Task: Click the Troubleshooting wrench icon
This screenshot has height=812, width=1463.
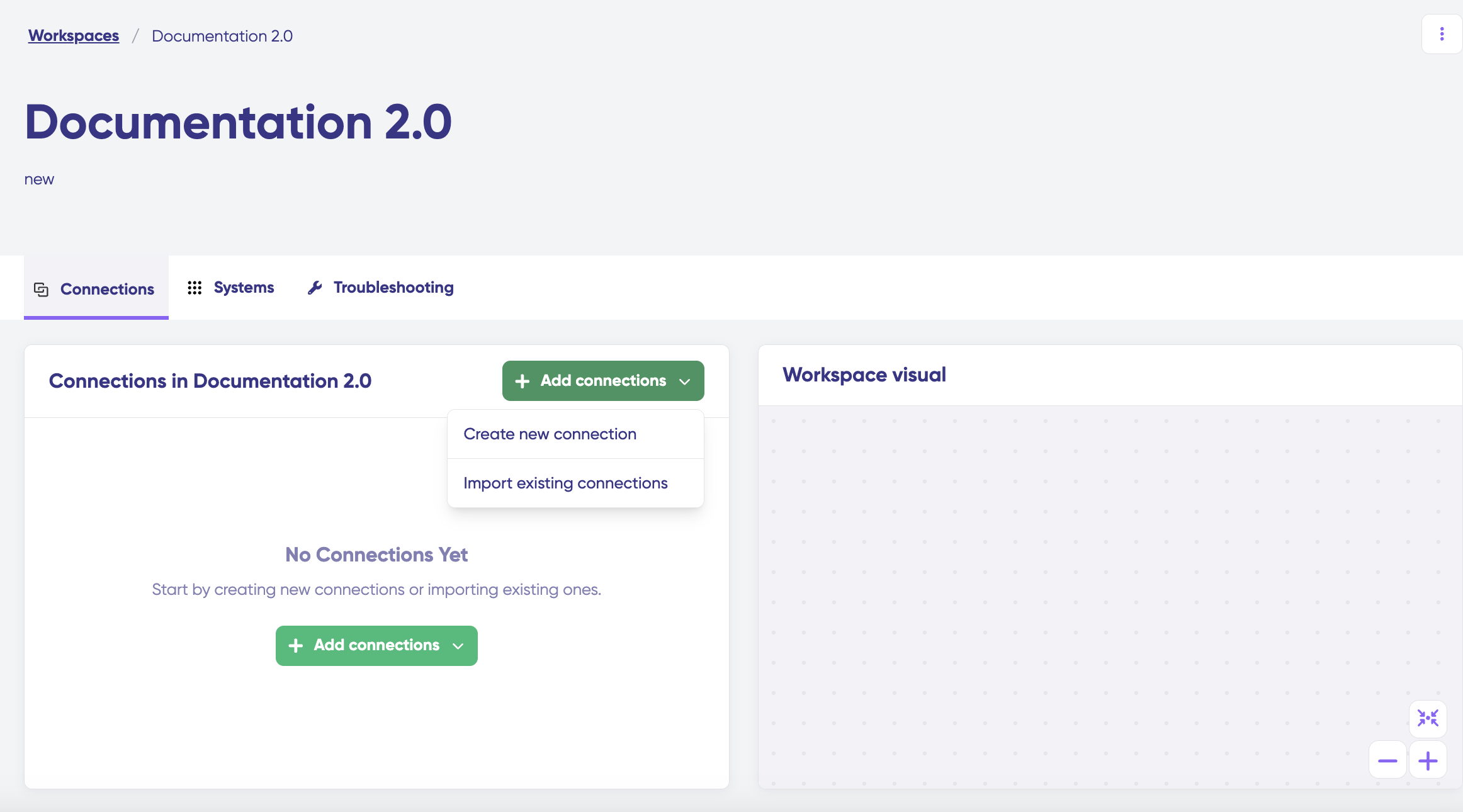Action: (x=315, y=288)
